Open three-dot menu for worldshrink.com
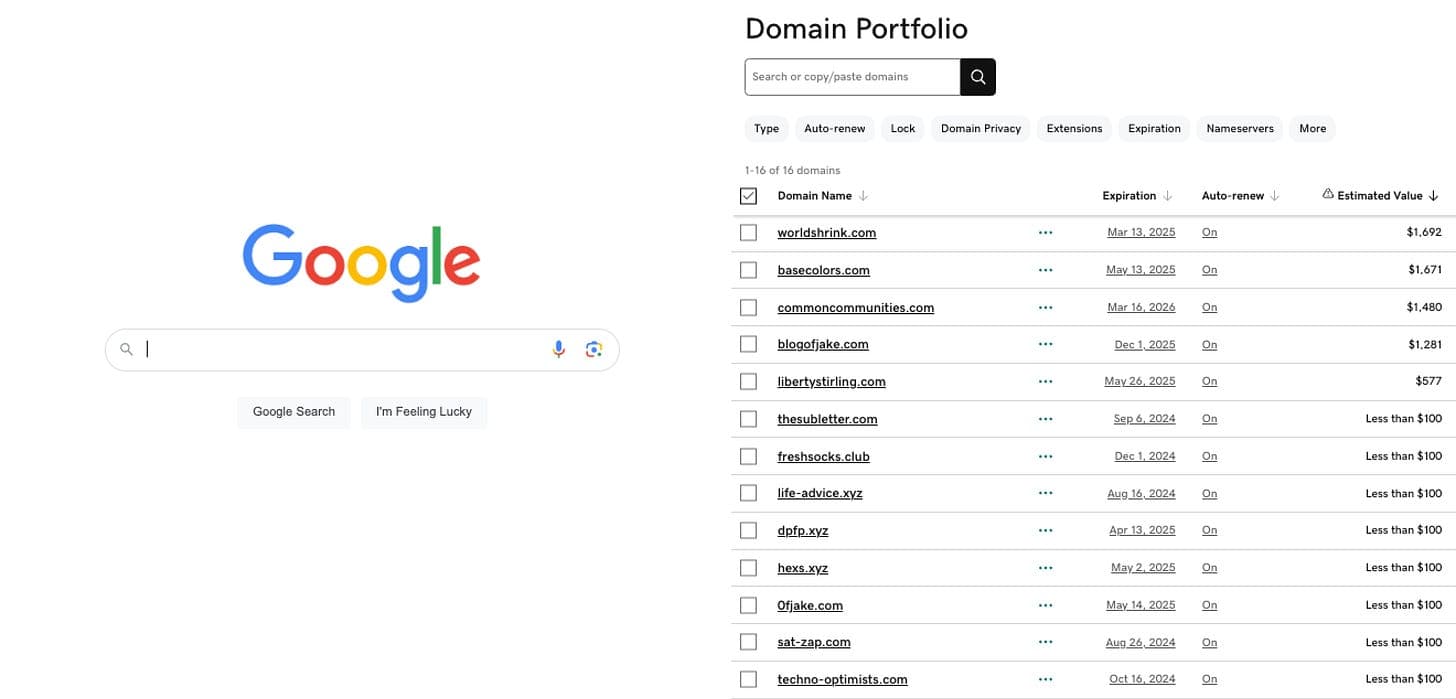Image resolution: width=1456 pixels, height=699 pixels. click(x=1045, y=232)
